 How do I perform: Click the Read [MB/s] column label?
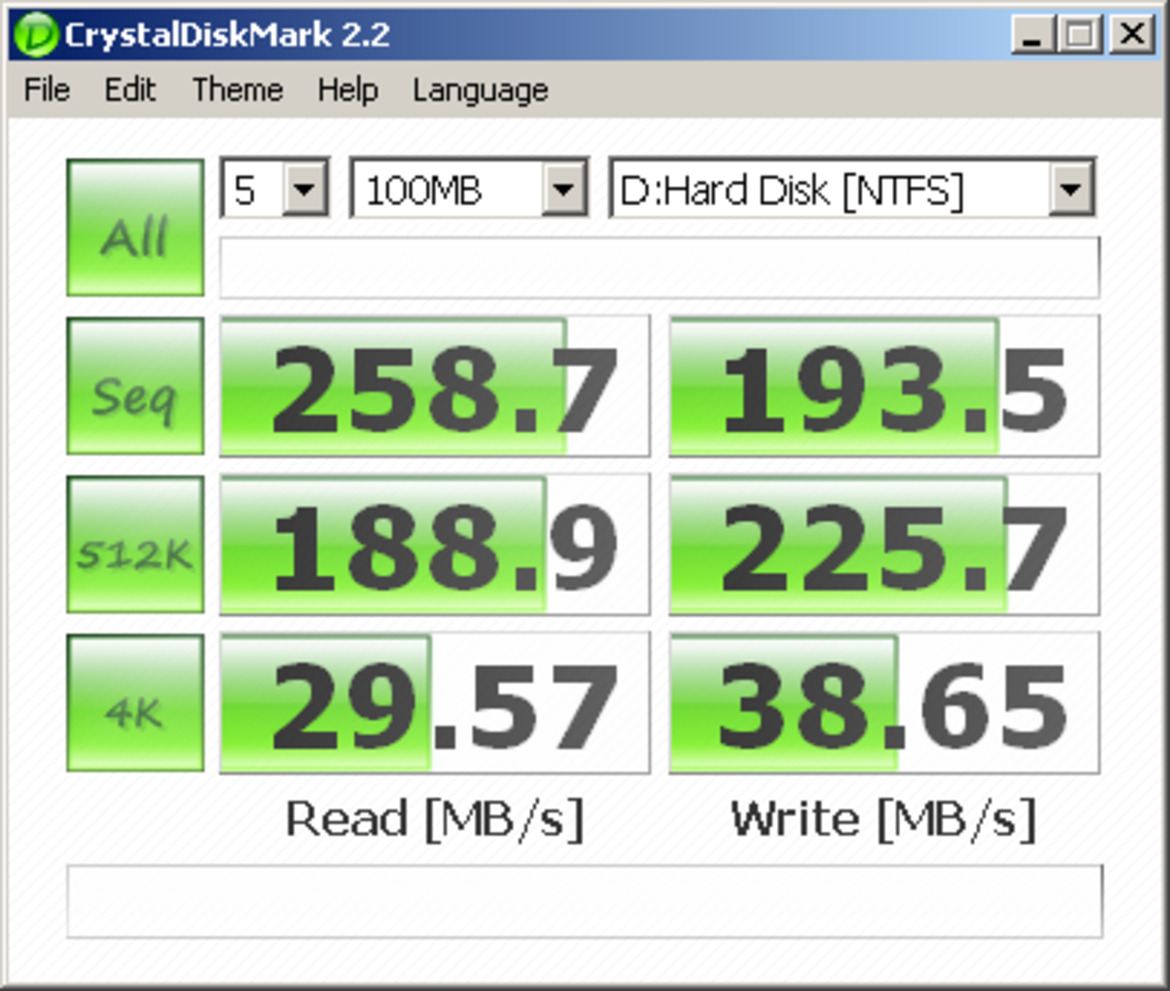pos(435,819)
